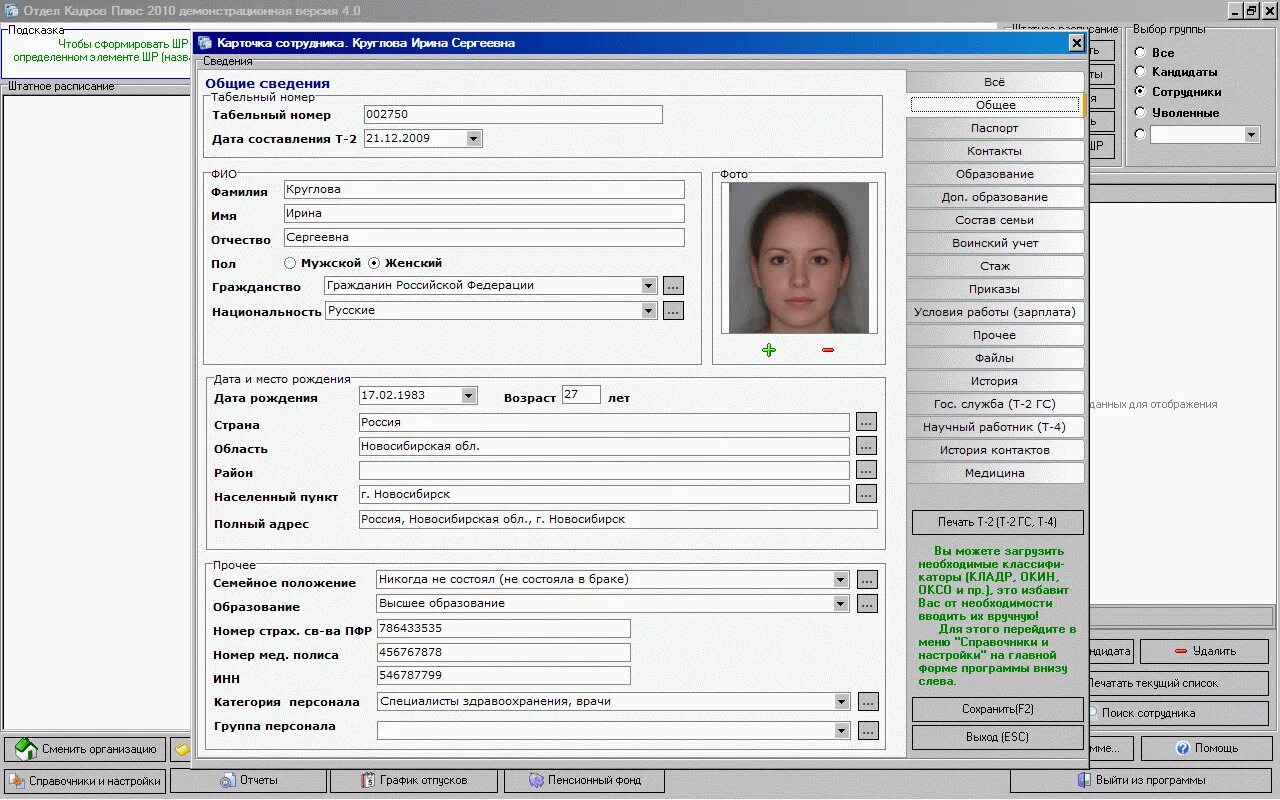Image resolution: width=1280 pixels, height=800 pixels.
Task: Close the Карточка сотрудника dialog
Action: point(1076,43)
